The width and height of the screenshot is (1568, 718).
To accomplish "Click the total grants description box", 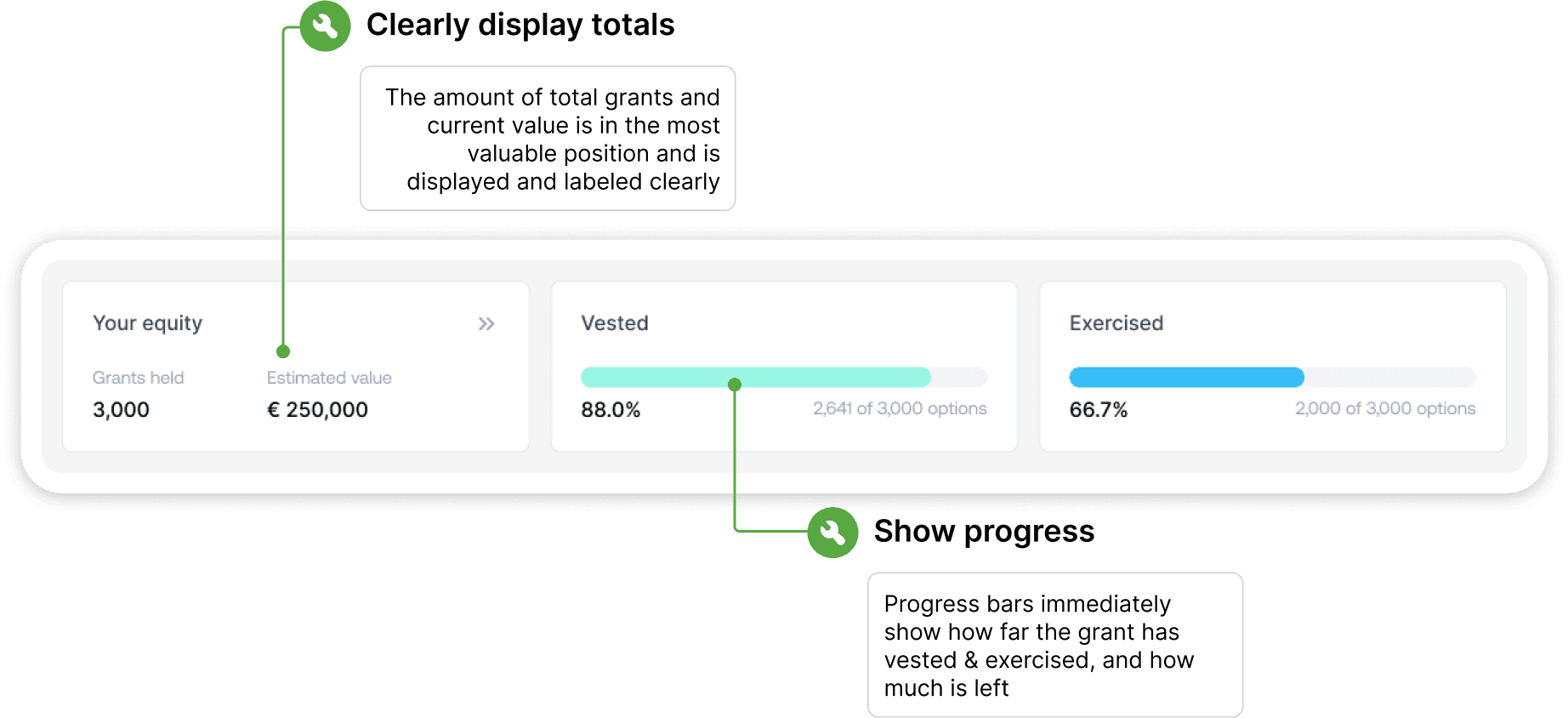I will [x=548, y=139].
